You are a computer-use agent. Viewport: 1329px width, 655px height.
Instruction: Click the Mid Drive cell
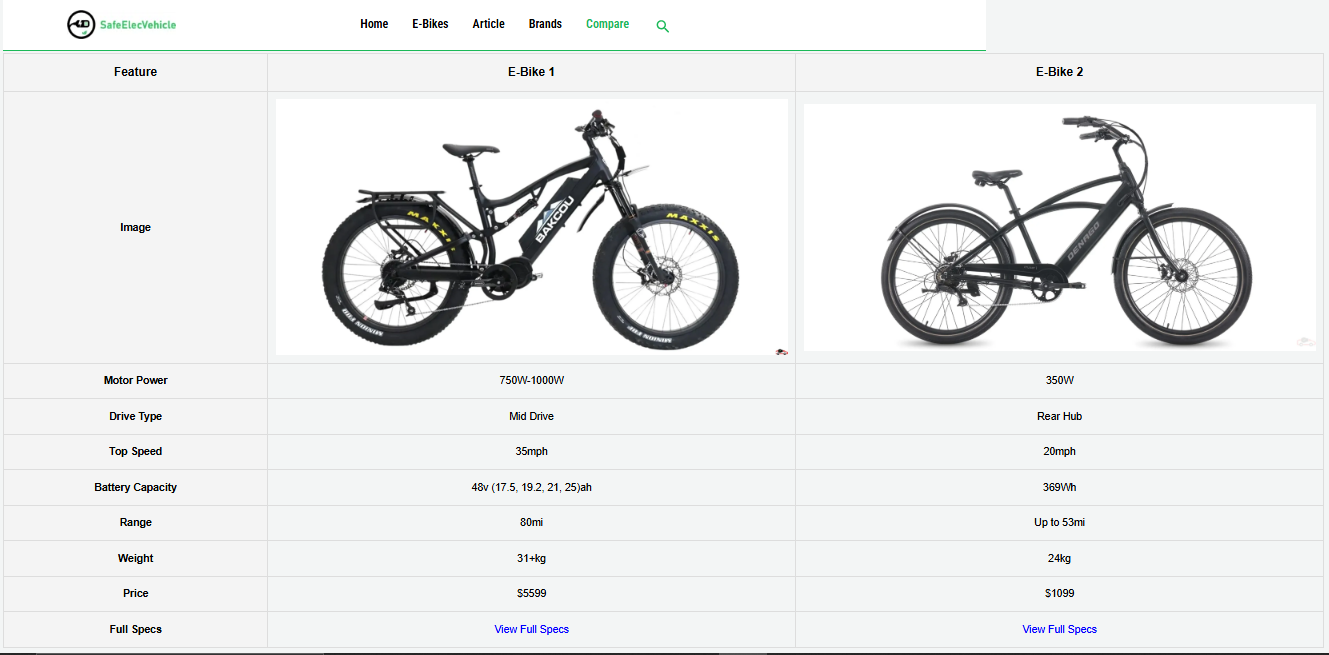coord(531,416)
